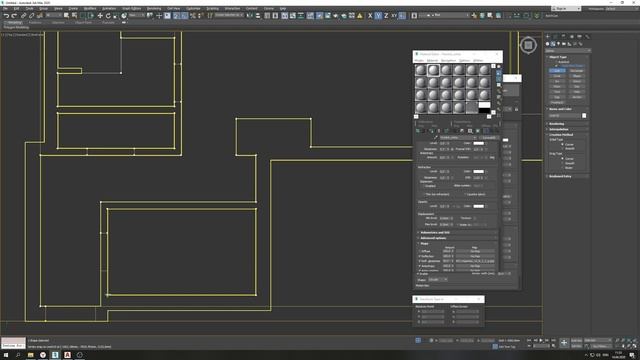
Task: Open the Splines category dropdown
Action: tap(568, 51)
